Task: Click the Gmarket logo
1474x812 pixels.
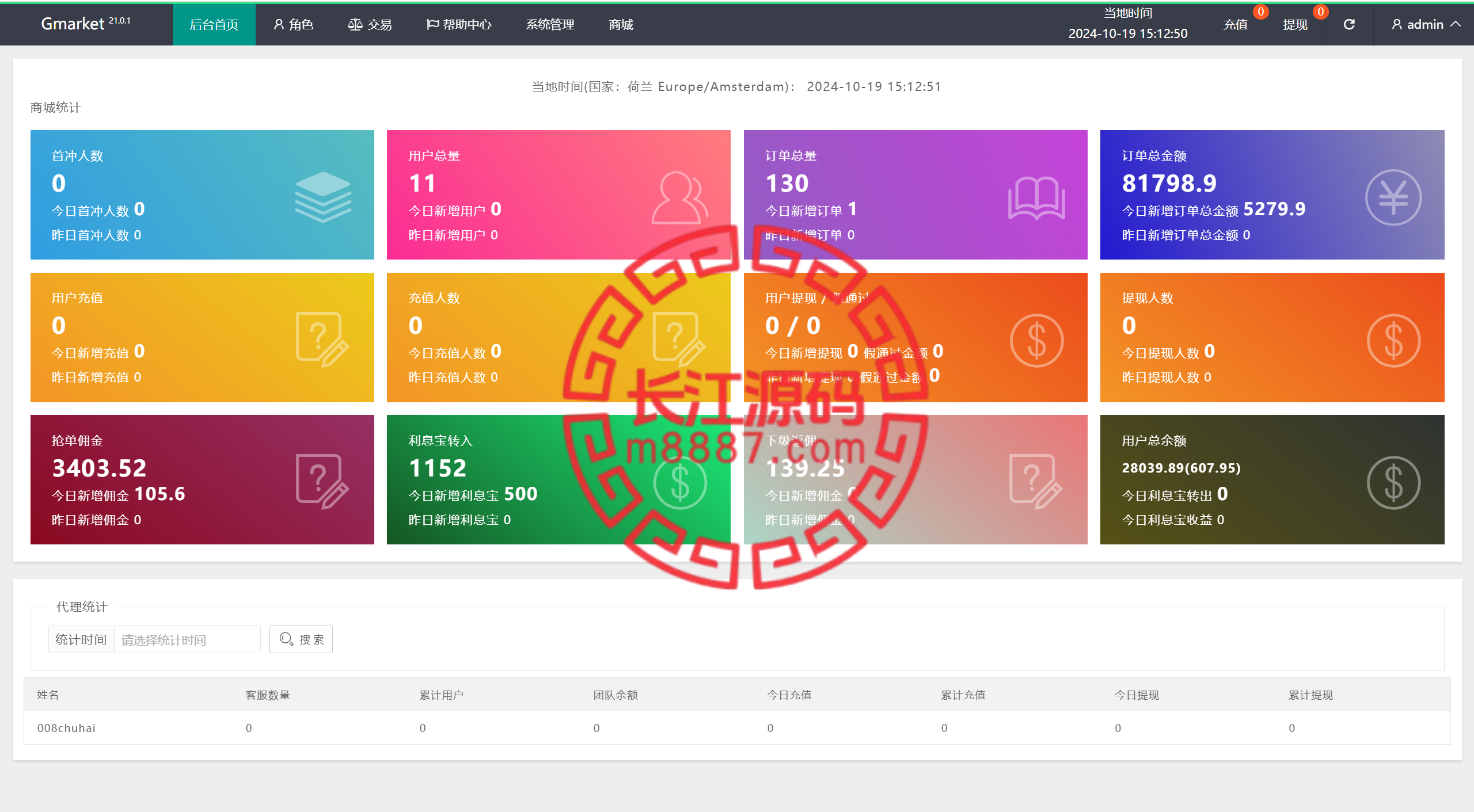Action: (x=85, y=24)
